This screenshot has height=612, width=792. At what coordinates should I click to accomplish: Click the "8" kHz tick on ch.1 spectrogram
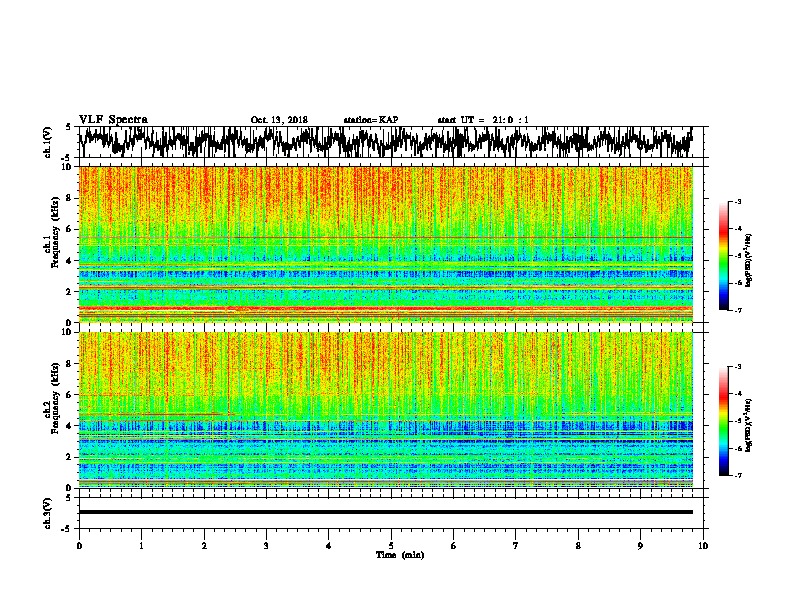tap(69, 198)
